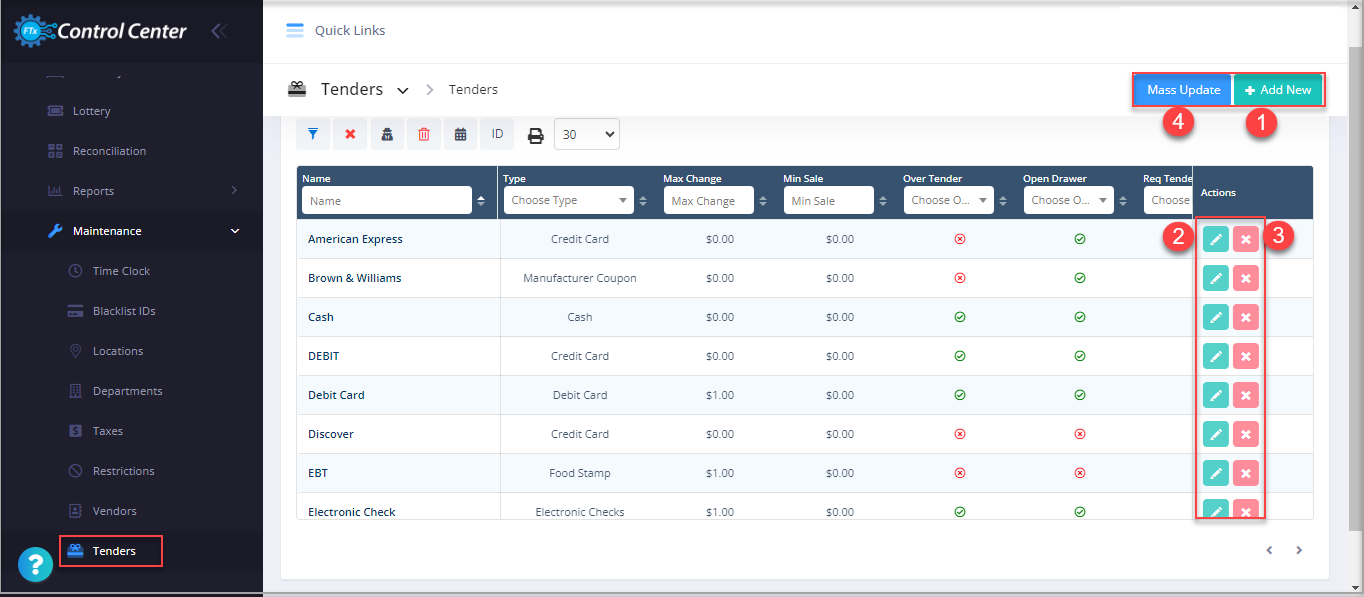The height and width of the screenshot is (597, 1364).
Task: Collapse the sidebar with double chevron
Action: [x=219, y=31]
